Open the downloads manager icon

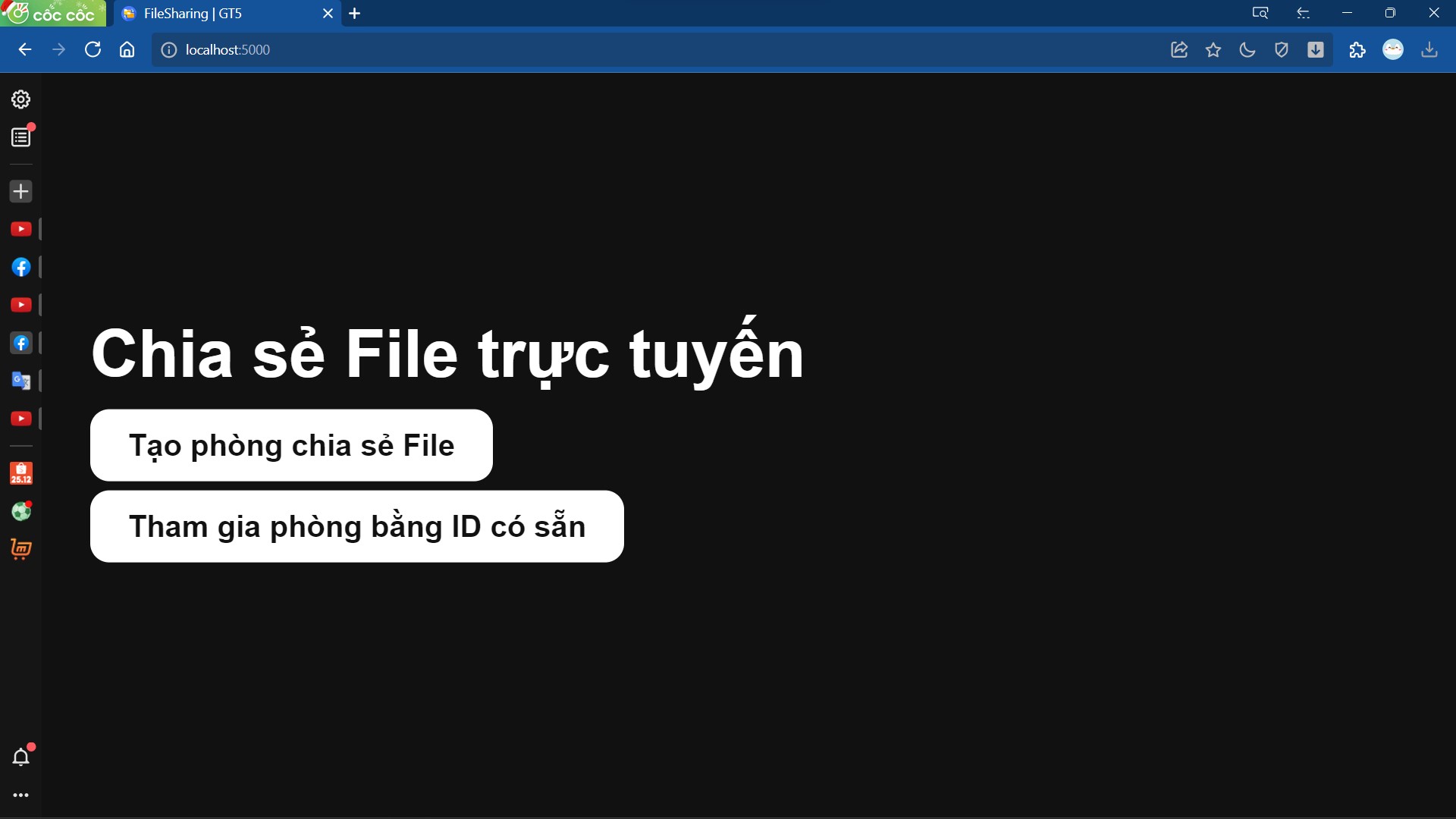tap(1430, 49)
